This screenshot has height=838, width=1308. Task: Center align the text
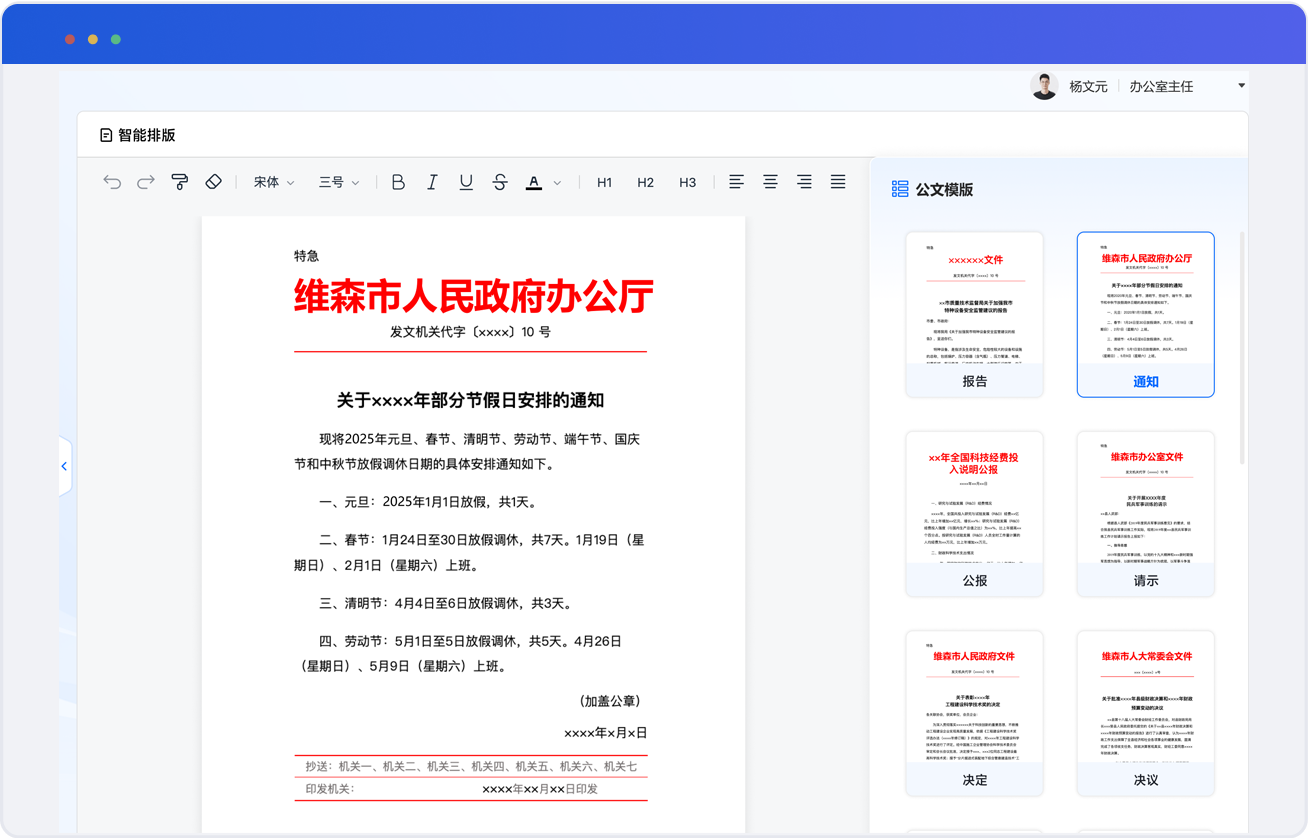click(770, 182)
